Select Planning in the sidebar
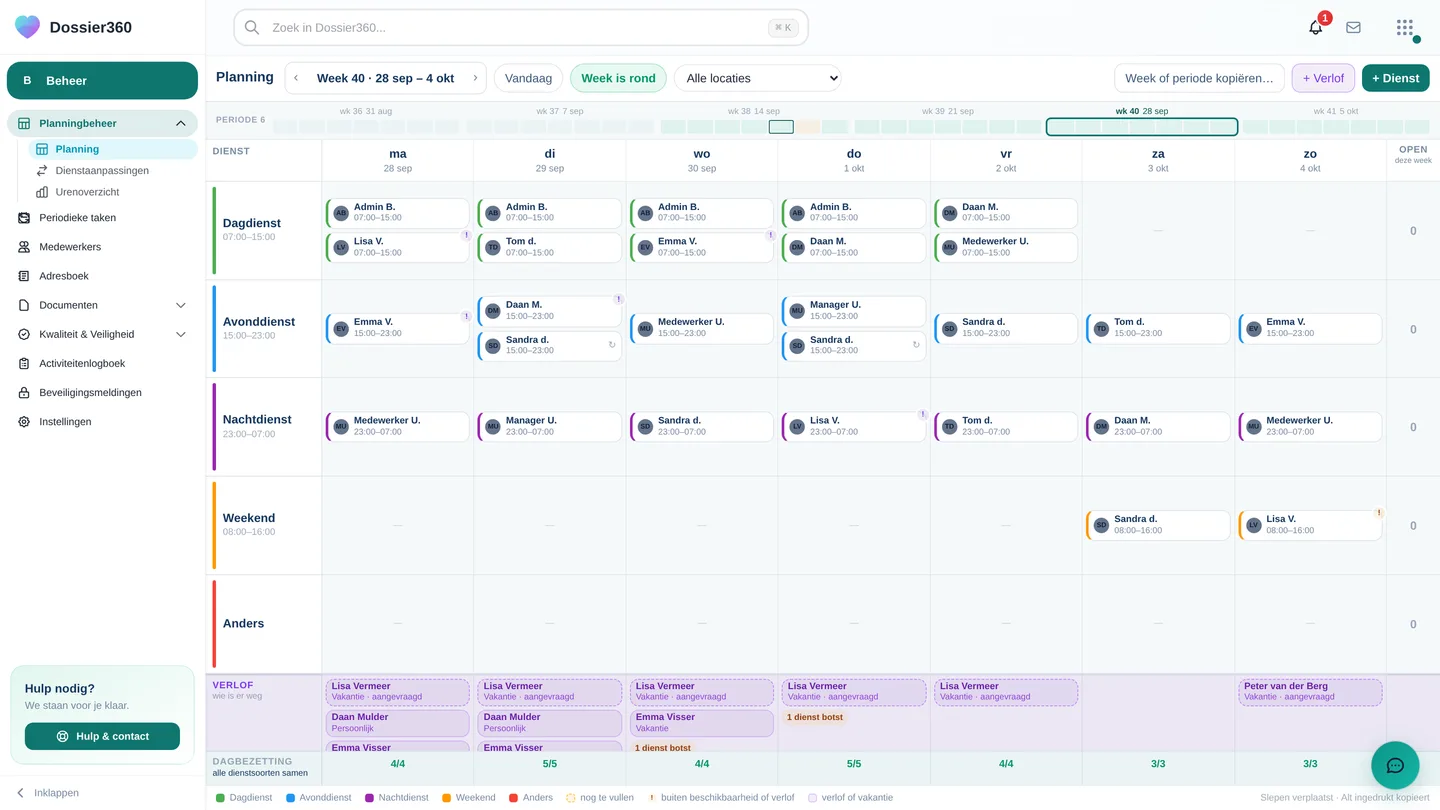1440x810 pixels. [112, 149]
